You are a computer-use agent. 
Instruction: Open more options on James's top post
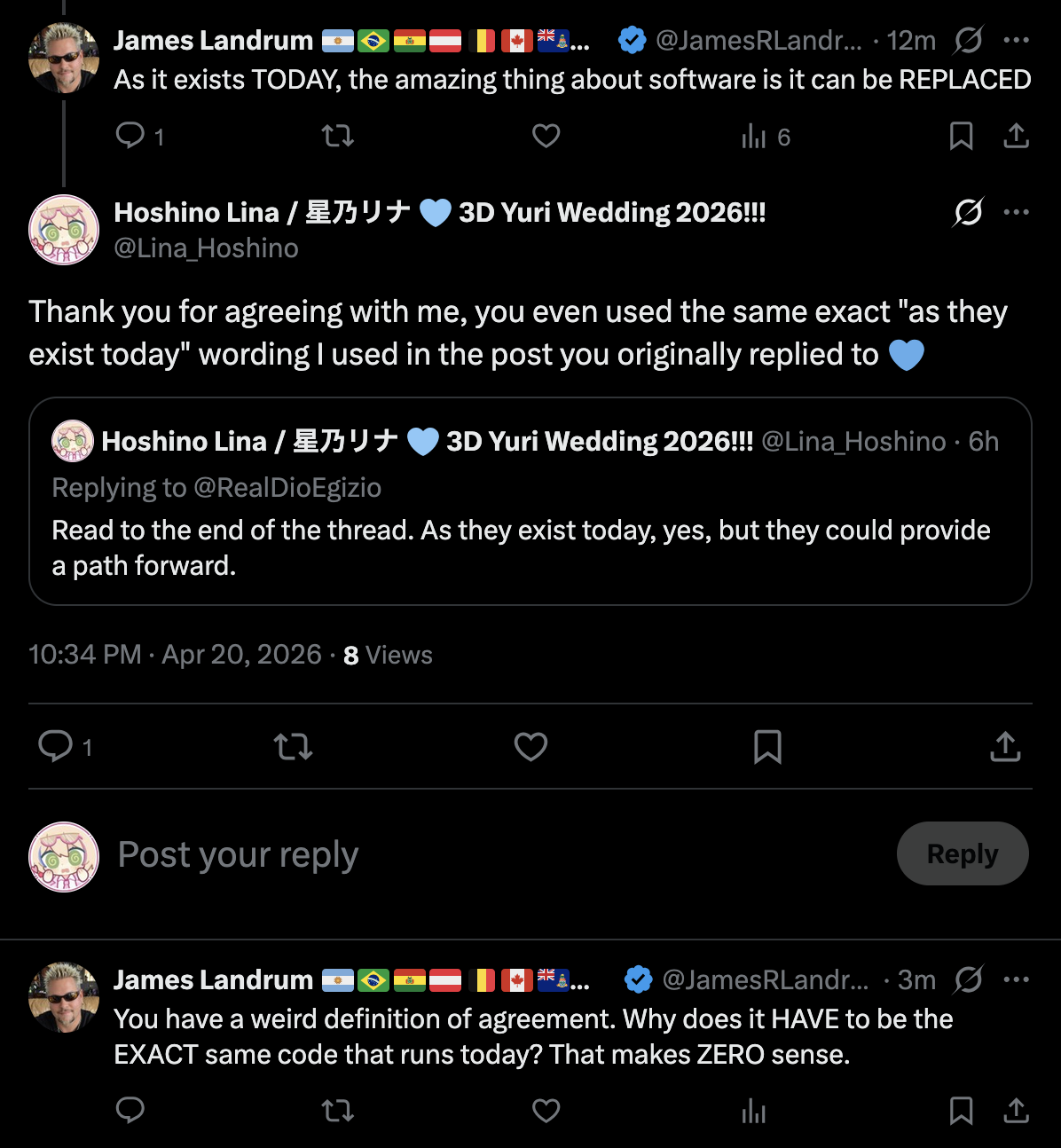1017,40
